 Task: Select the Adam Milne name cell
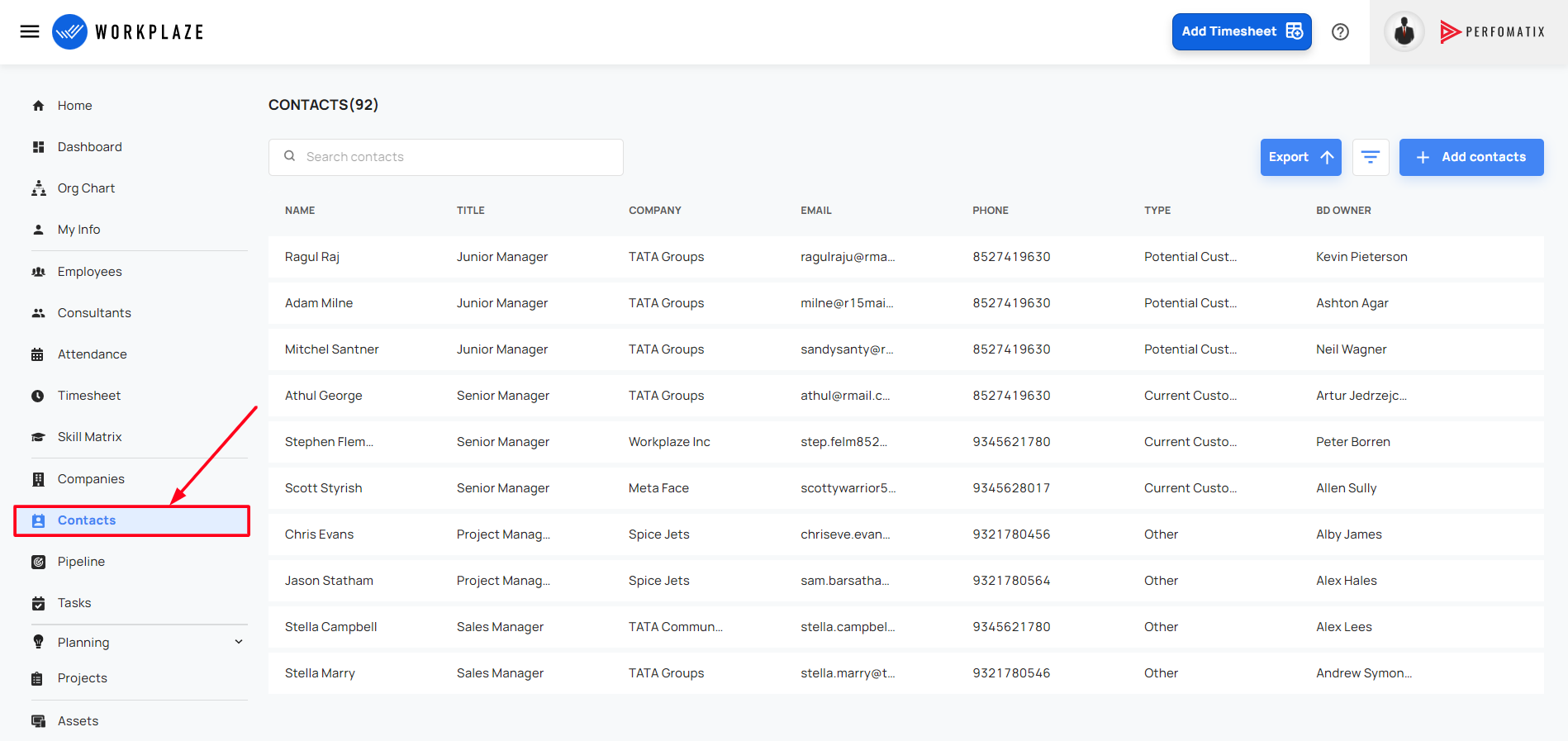tap(319, 303)
